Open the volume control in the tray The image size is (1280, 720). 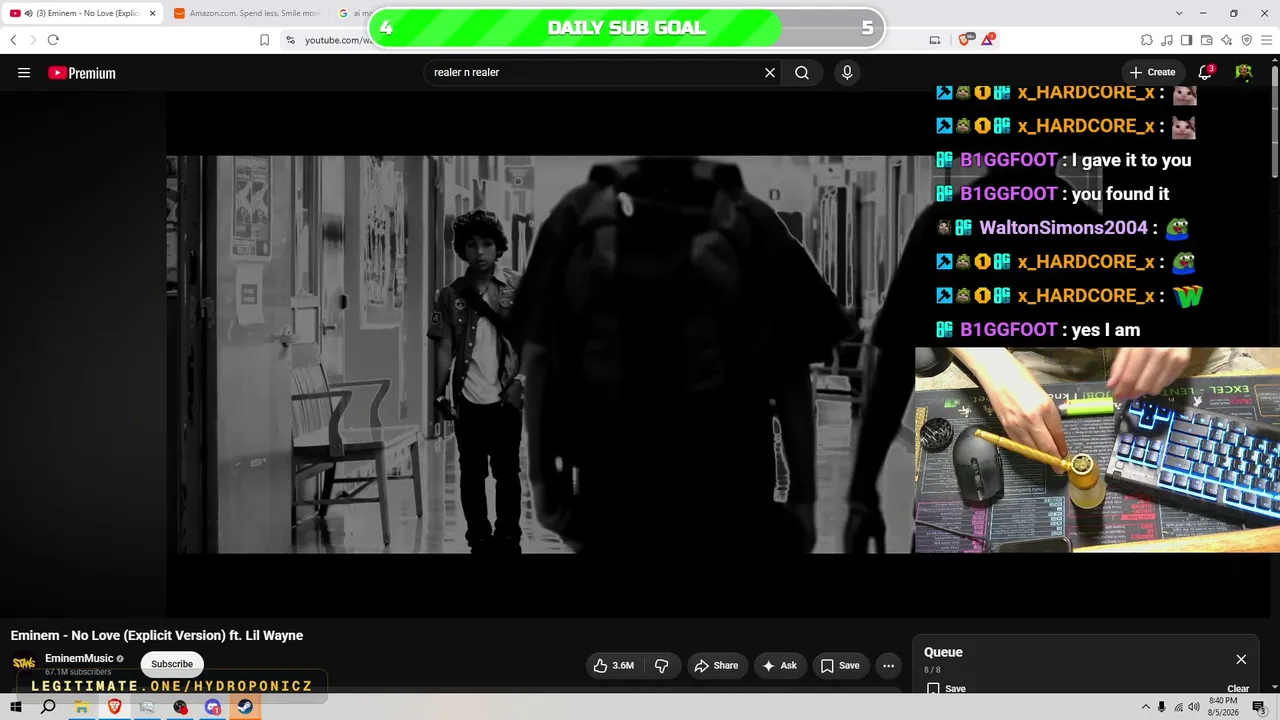[x=1195, y=707]
